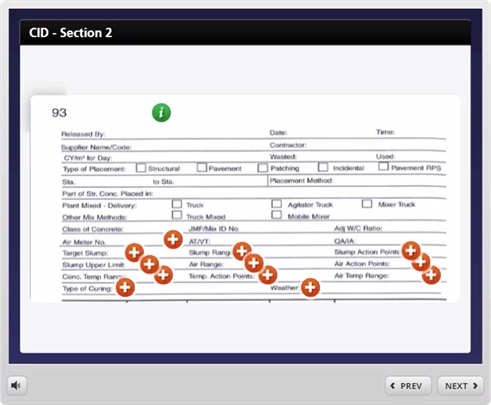Image resolution: width=491 pixels, height=405 pixels.
Task: Tick the Mobile Mixer checkbox
Action: (x=276, y=215)
